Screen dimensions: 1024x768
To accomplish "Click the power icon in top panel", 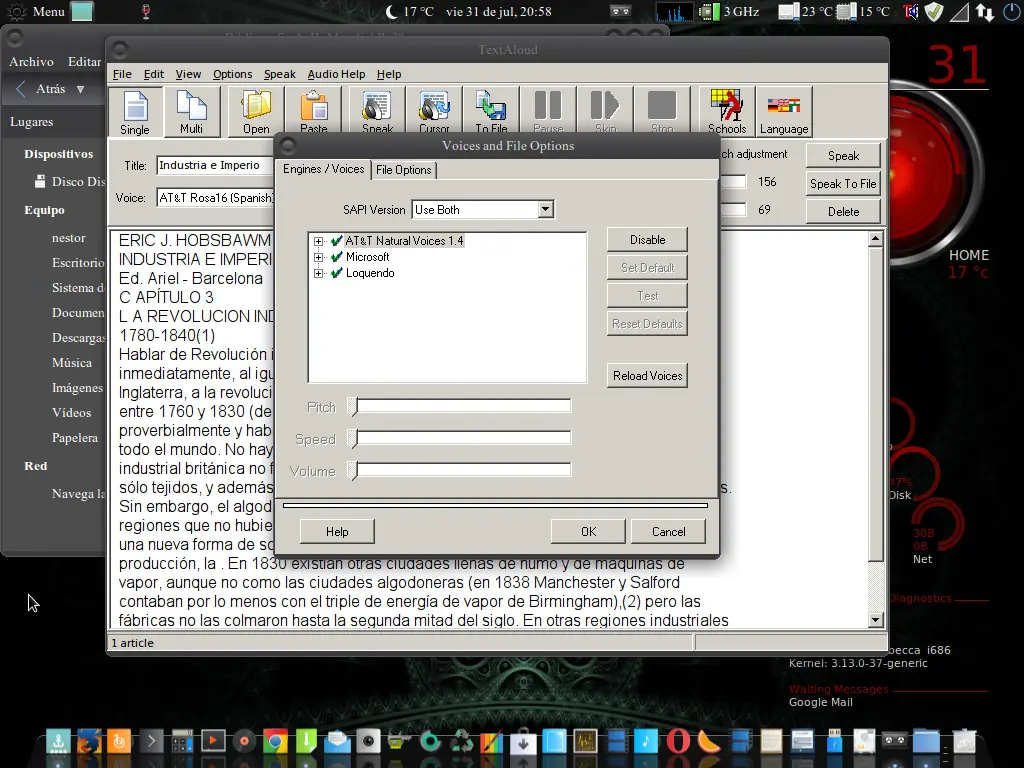I will point(1012,12).
